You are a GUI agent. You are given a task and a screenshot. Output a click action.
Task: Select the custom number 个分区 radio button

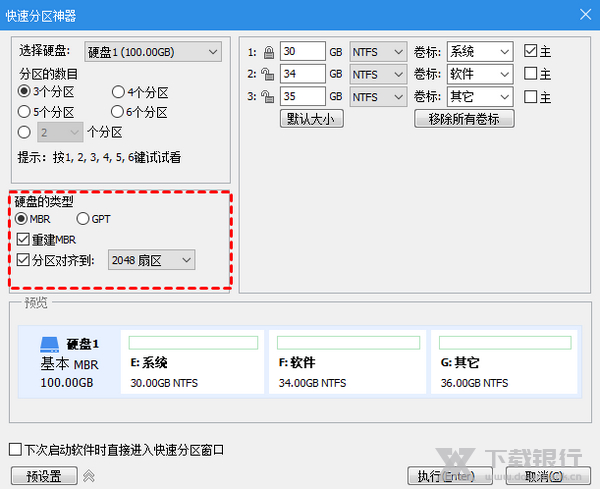click(24, 132)
